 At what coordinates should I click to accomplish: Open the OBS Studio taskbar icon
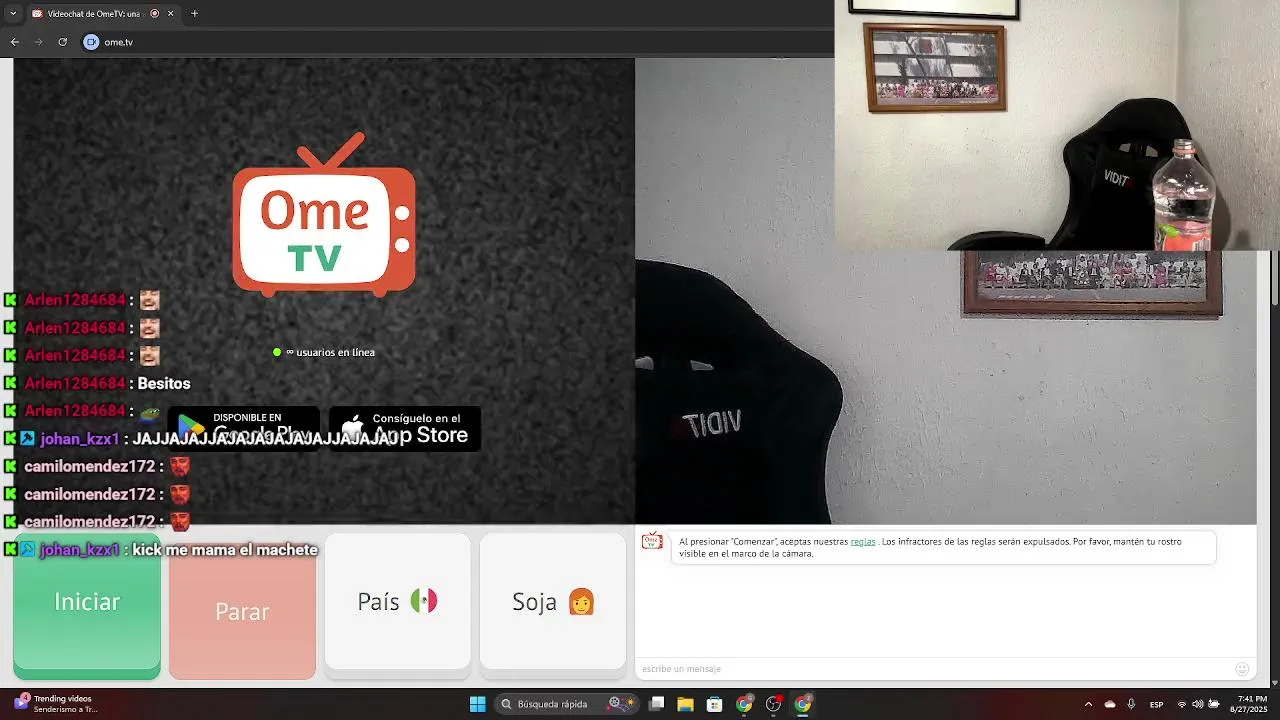tap(773, 704)
